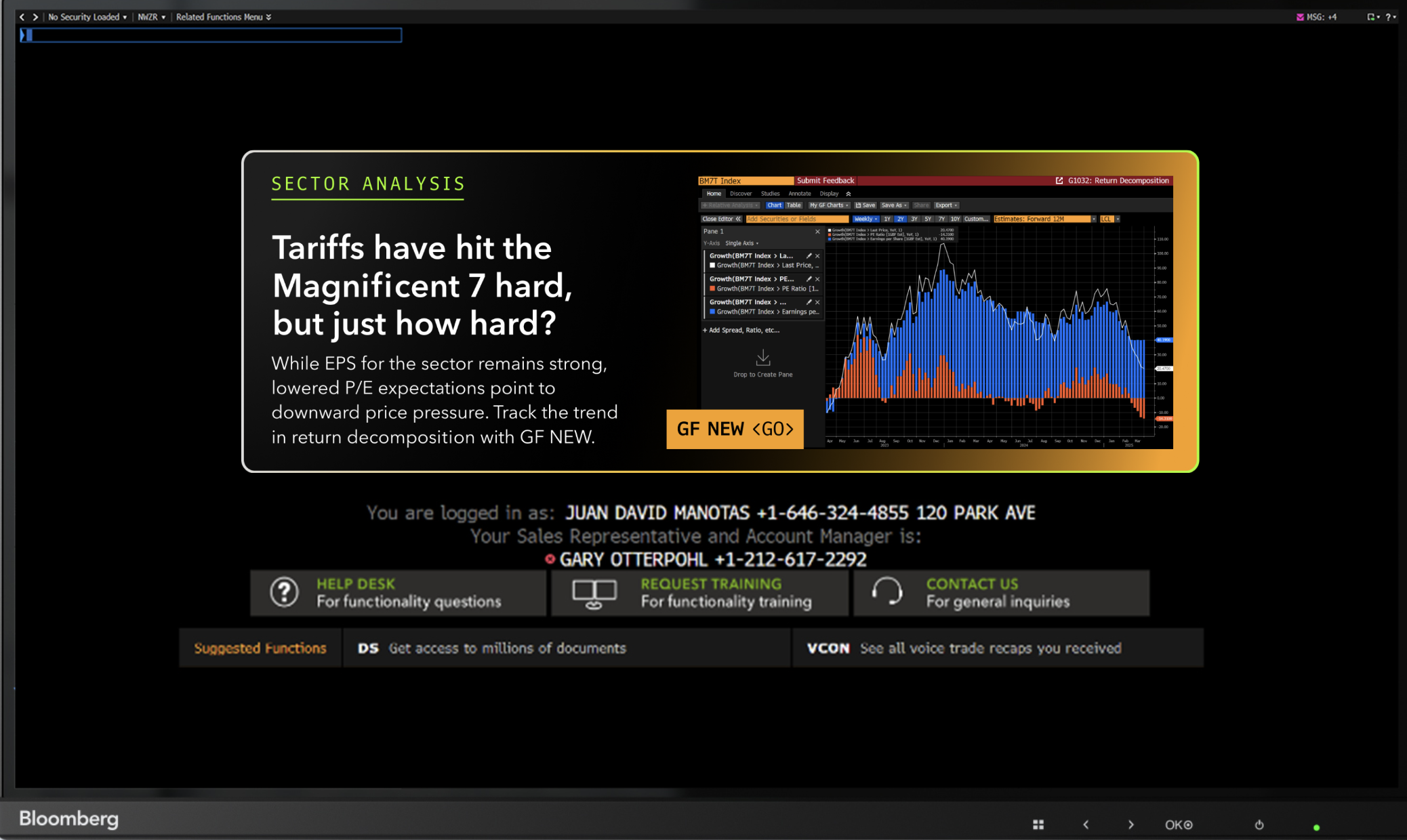Open Contact Us for general inquiries
This screenshot has height=840, width=1407.
[x=1001, y=593]
